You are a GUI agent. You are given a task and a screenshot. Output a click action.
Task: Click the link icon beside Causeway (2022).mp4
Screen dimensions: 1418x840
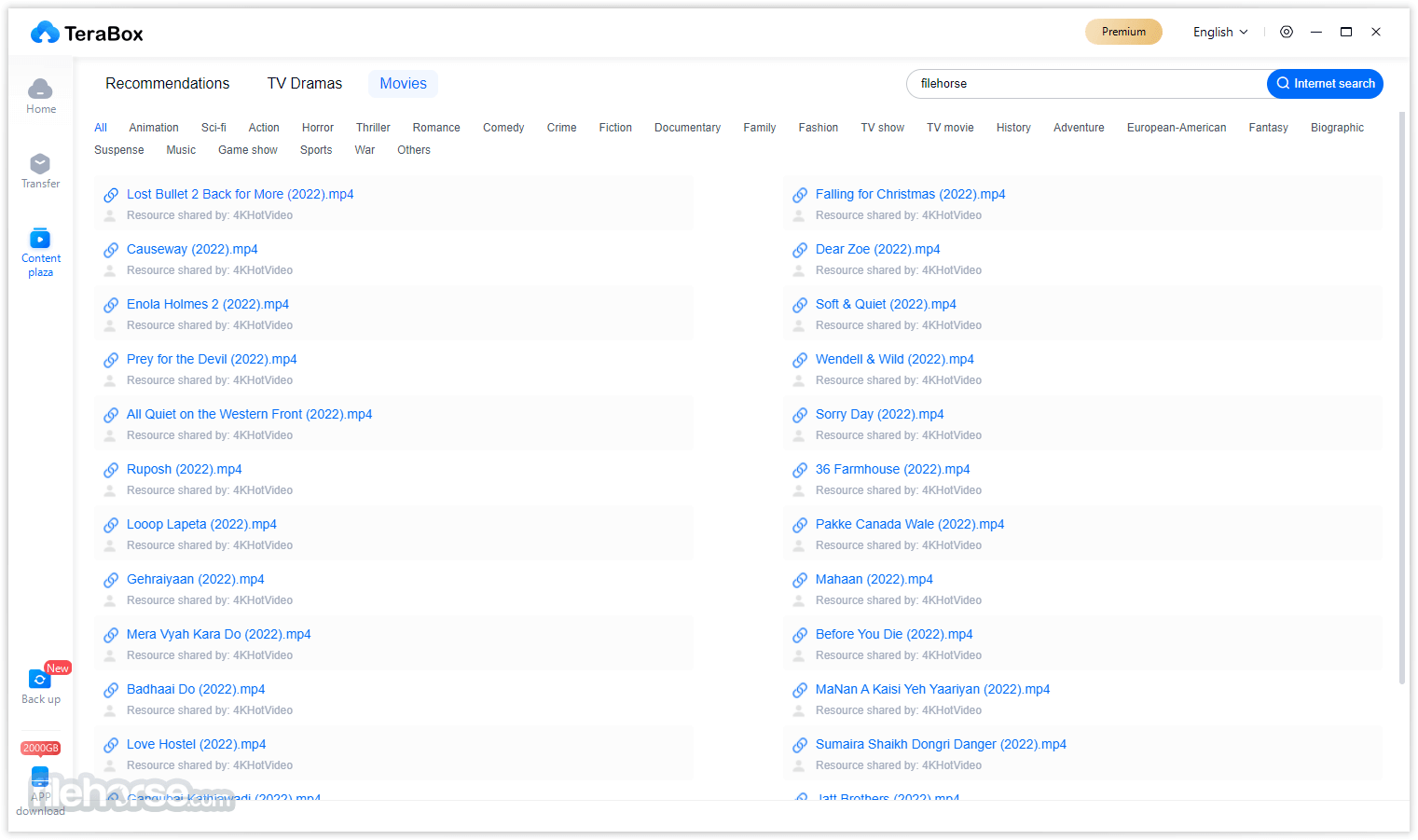click(111, 250)
